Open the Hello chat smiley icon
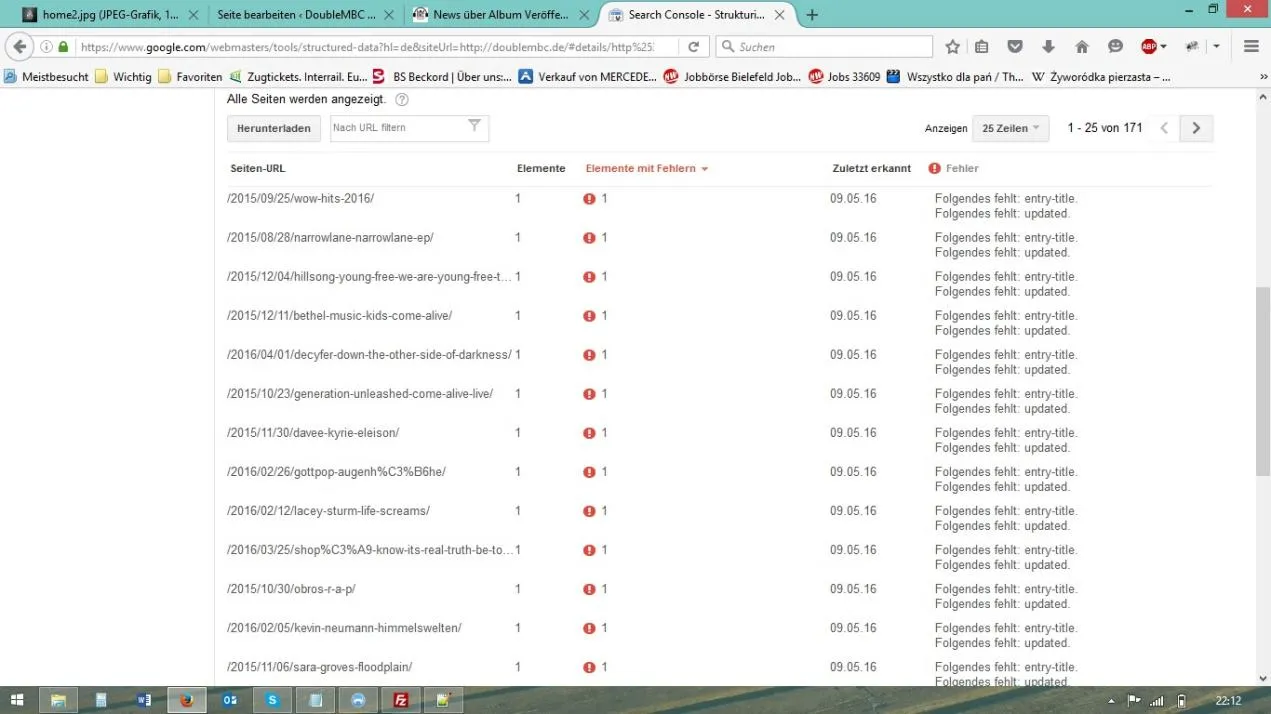Viewport: 1271px width, 714px height. [1115, 47]
